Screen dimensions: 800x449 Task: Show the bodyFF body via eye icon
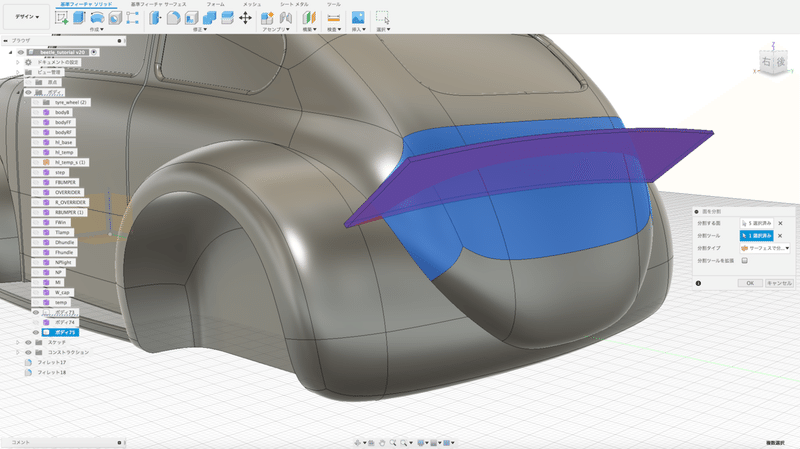coord(36,122)
